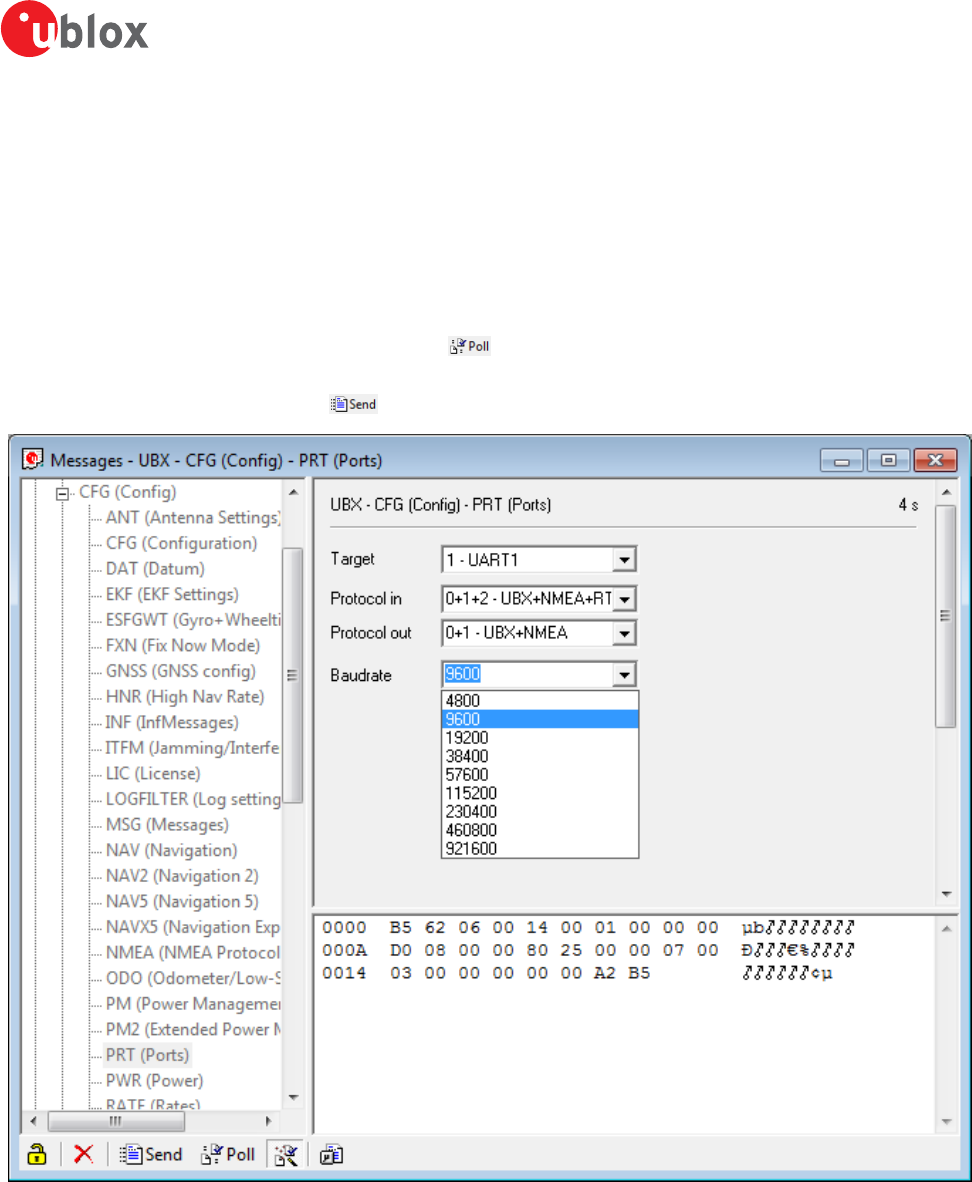Click tree panel vertical scrollbar thumb
This screenshot has width=972, height=1182.
[293, 675]
